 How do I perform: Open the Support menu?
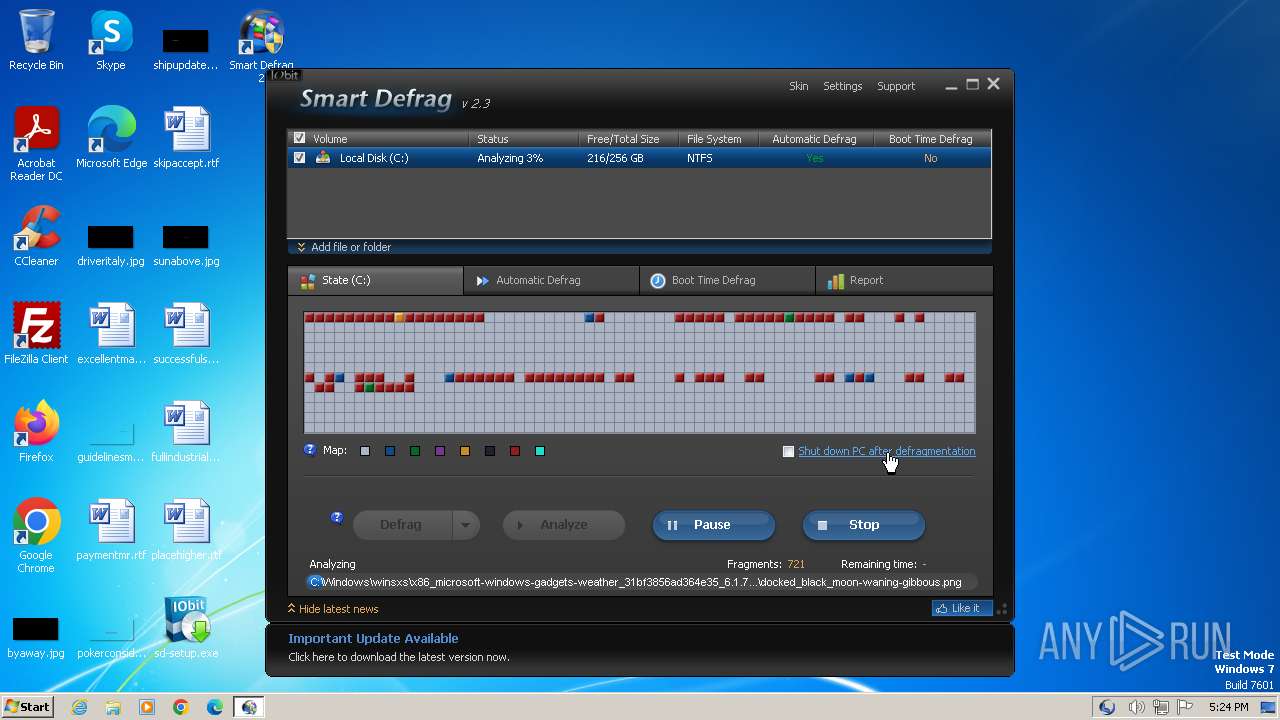click(896, 86)
